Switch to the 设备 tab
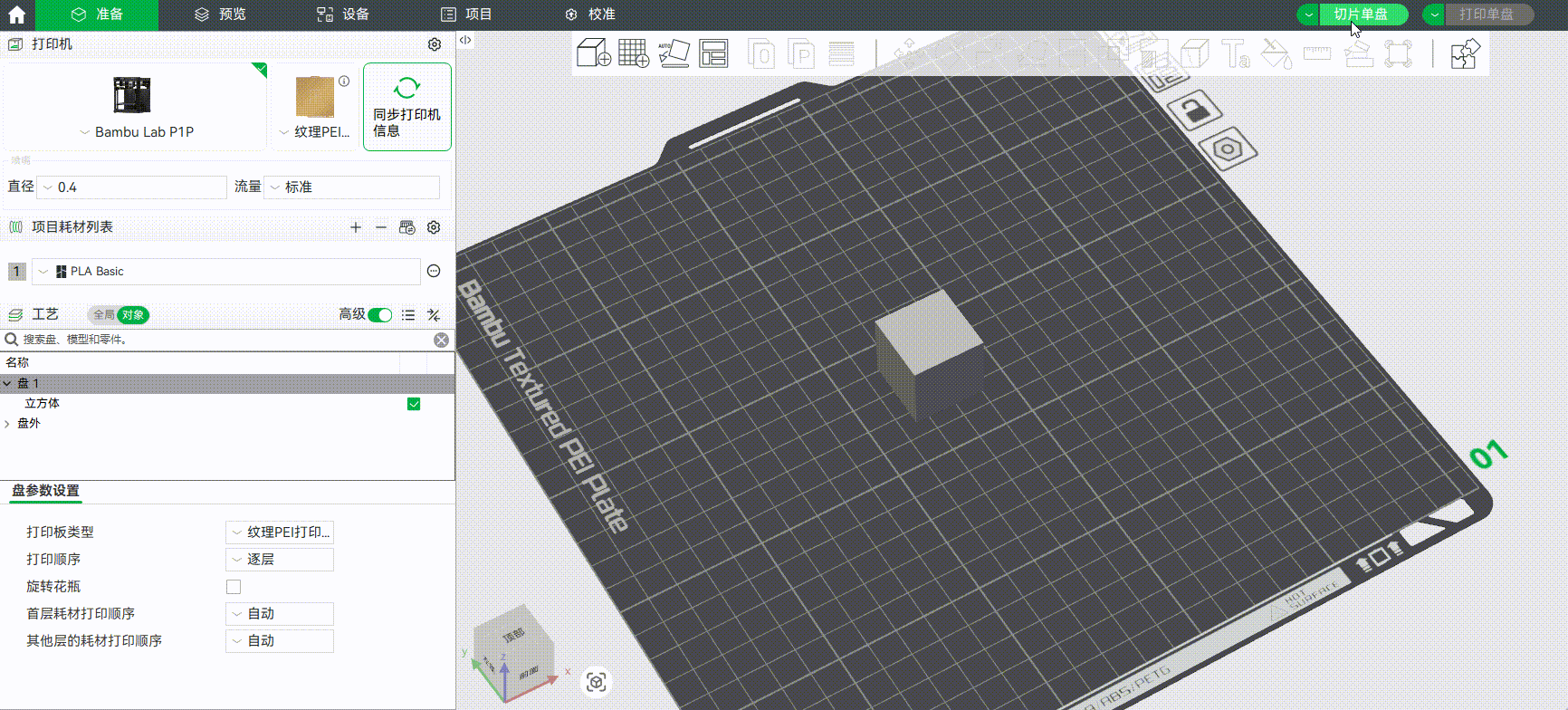This screenshot has height=710, width=1568. point(343,14)
